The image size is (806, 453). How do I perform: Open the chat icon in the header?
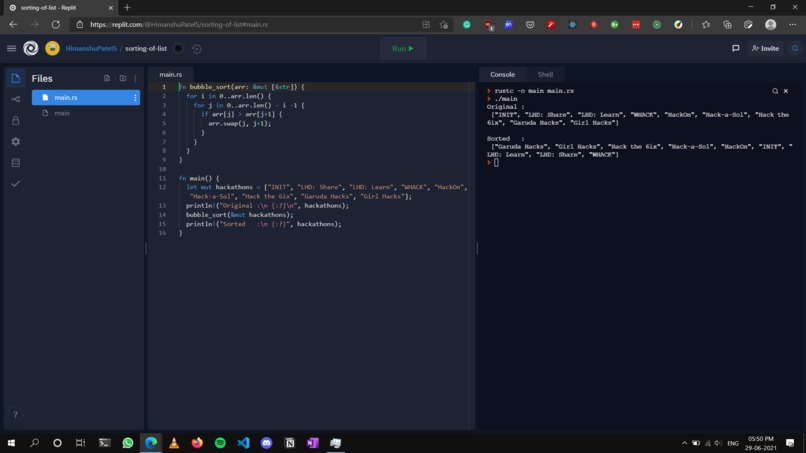[736, 48]
